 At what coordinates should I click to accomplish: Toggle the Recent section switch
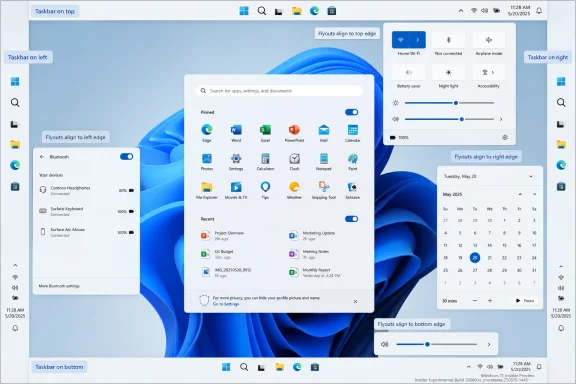tap(352, 219)
